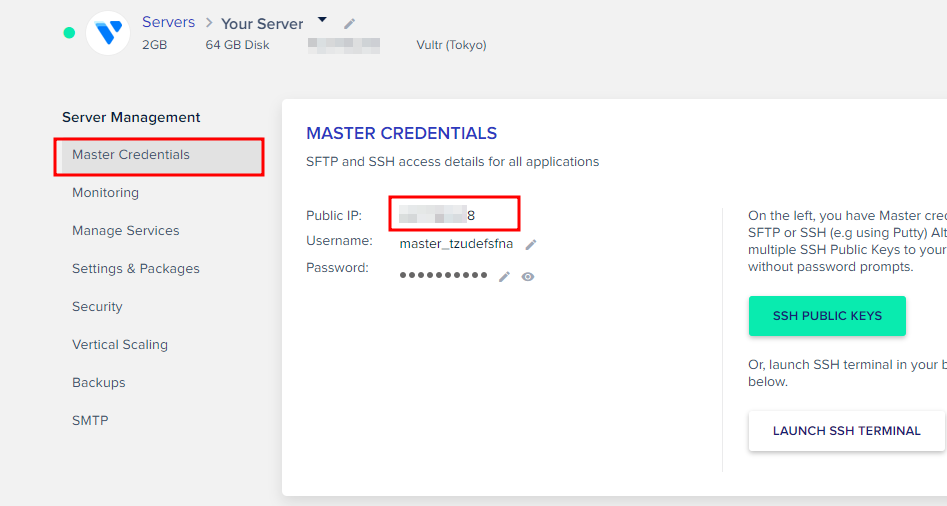Click the 2GB memory label
947x506 pixels.
point(155,45)
